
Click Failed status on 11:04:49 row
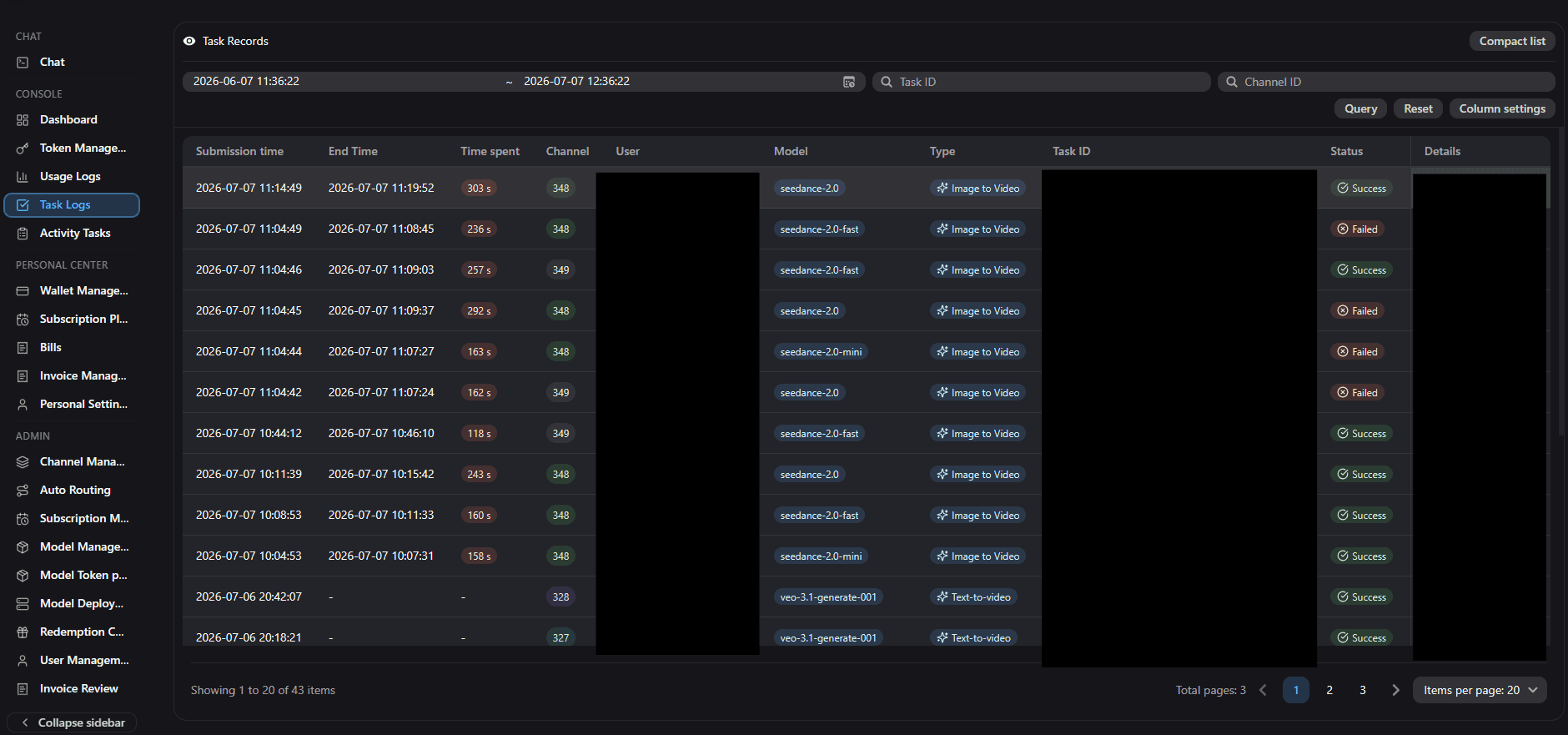click(1357, 229)
